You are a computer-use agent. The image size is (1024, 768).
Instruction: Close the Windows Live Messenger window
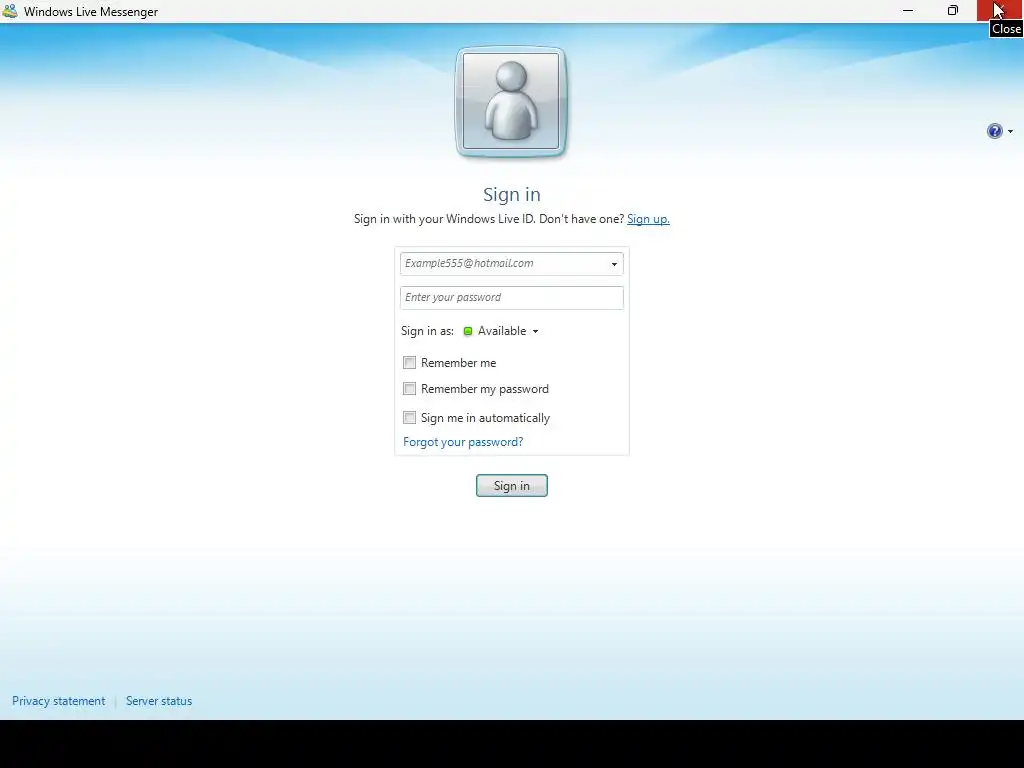tap(1000, 10)
